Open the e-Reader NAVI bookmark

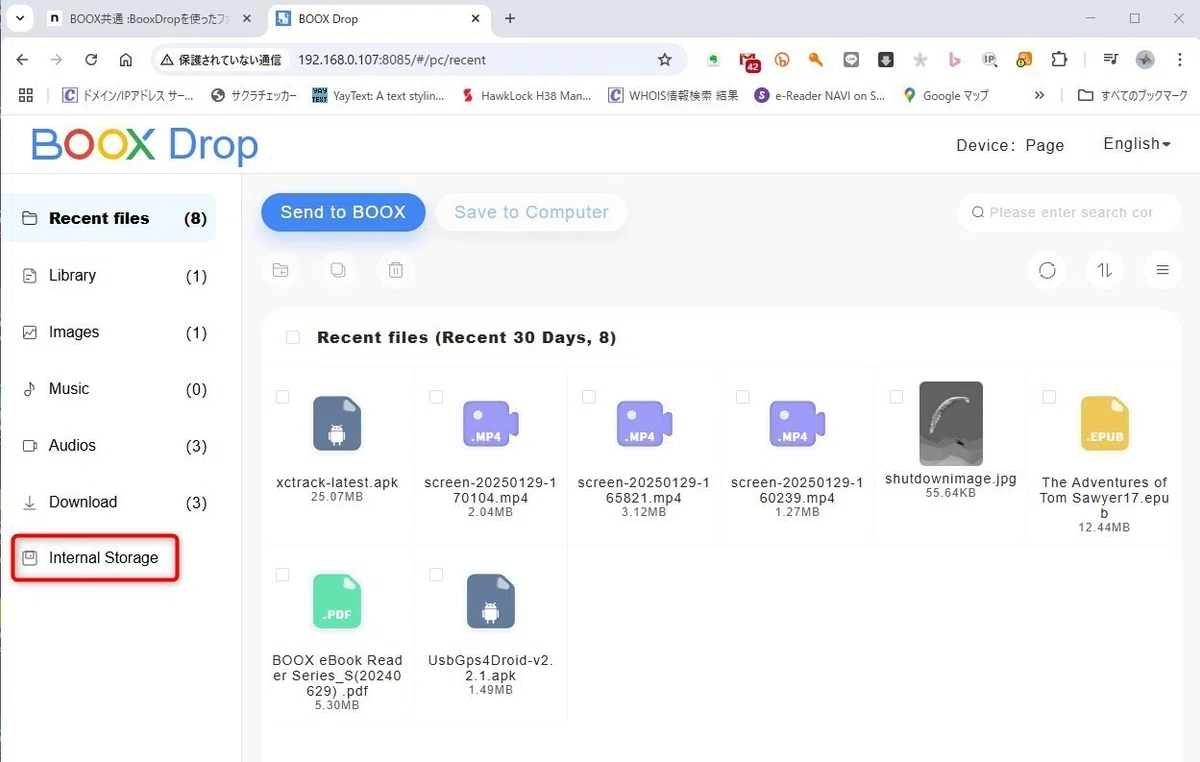[x=820, y=95]
